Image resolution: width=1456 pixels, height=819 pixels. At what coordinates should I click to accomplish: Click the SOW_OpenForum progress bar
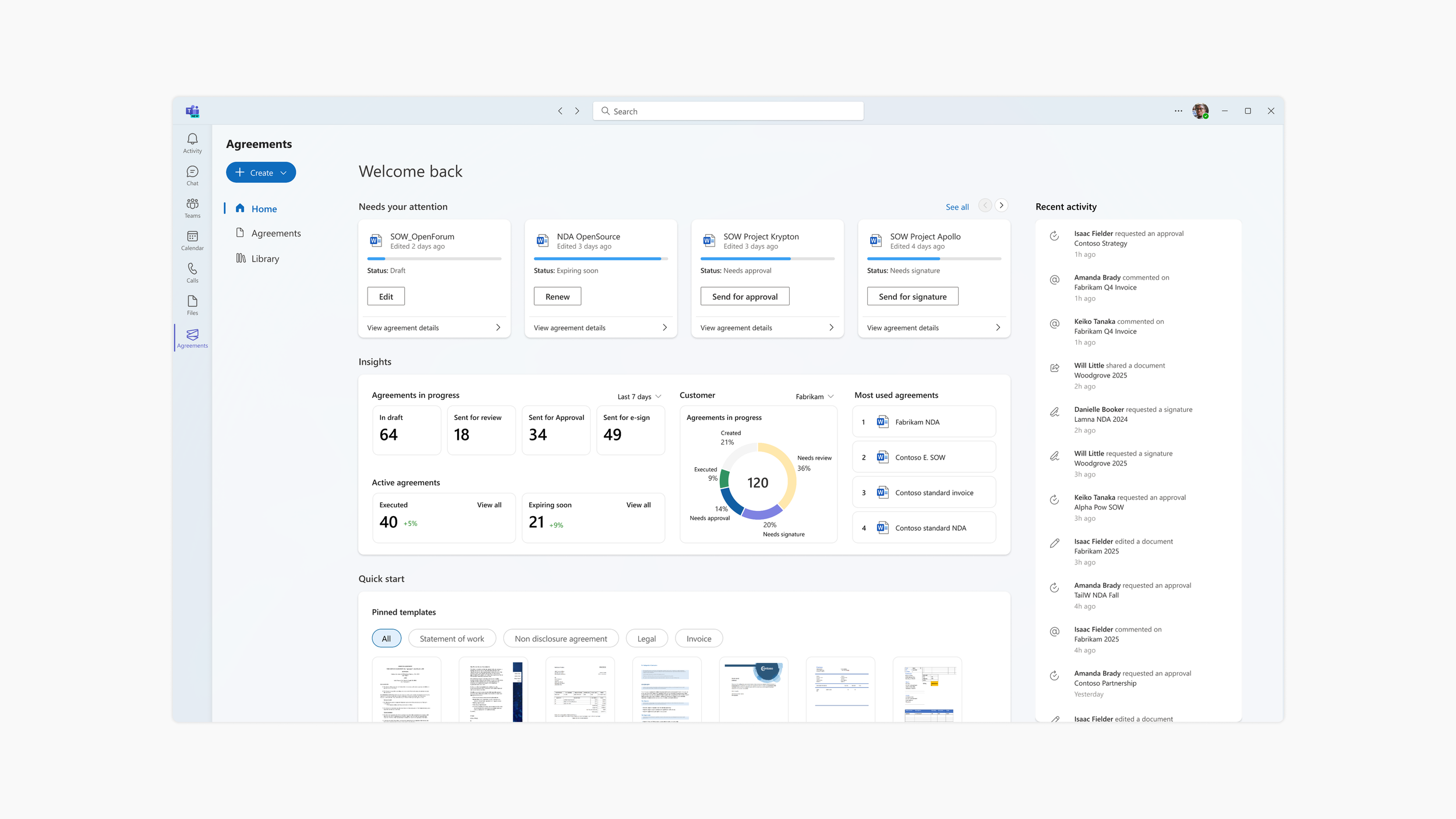pyautogui.click(x=434, y=259)
